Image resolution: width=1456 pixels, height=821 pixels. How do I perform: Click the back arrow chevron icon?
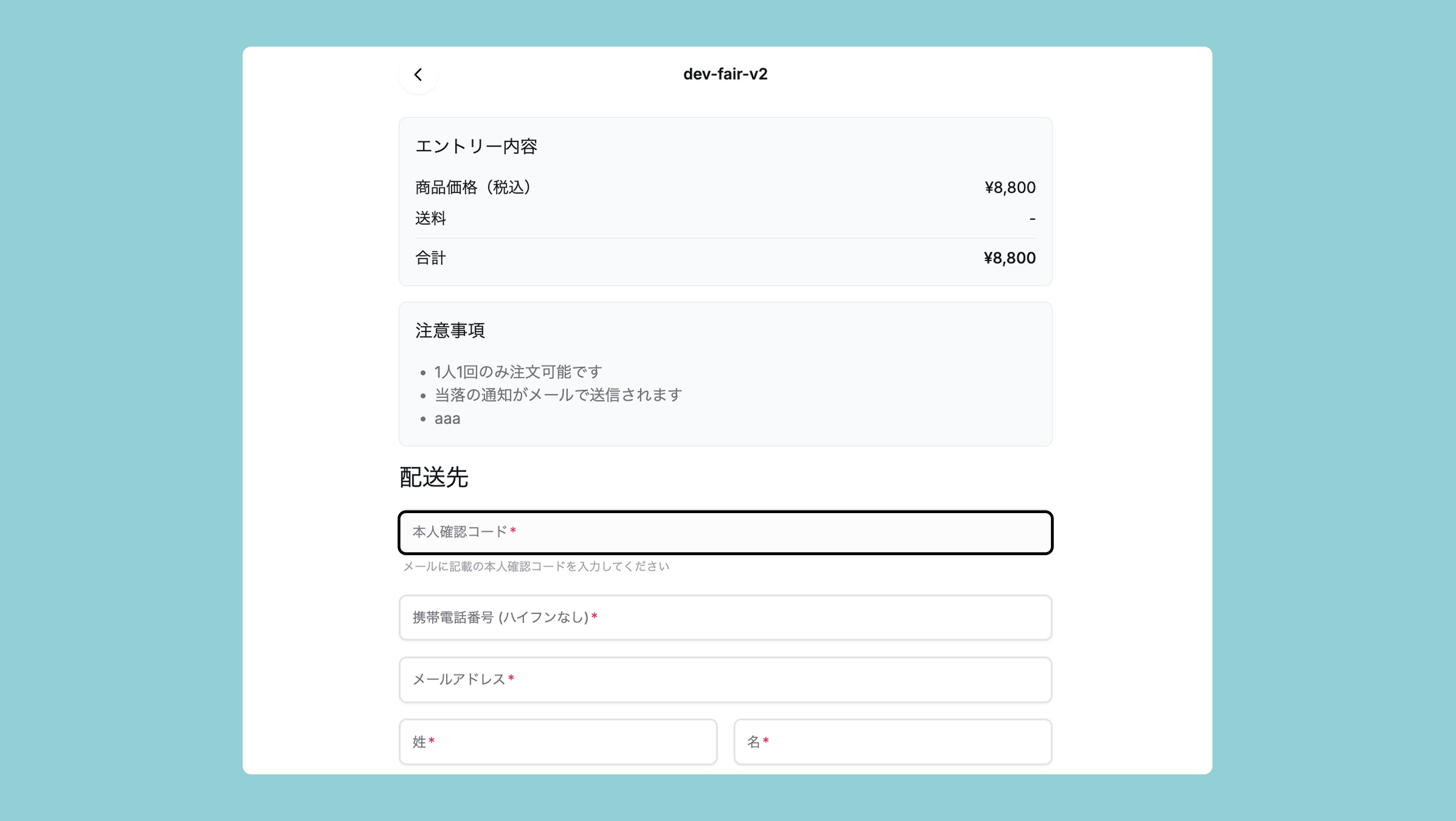coord(418,75)
